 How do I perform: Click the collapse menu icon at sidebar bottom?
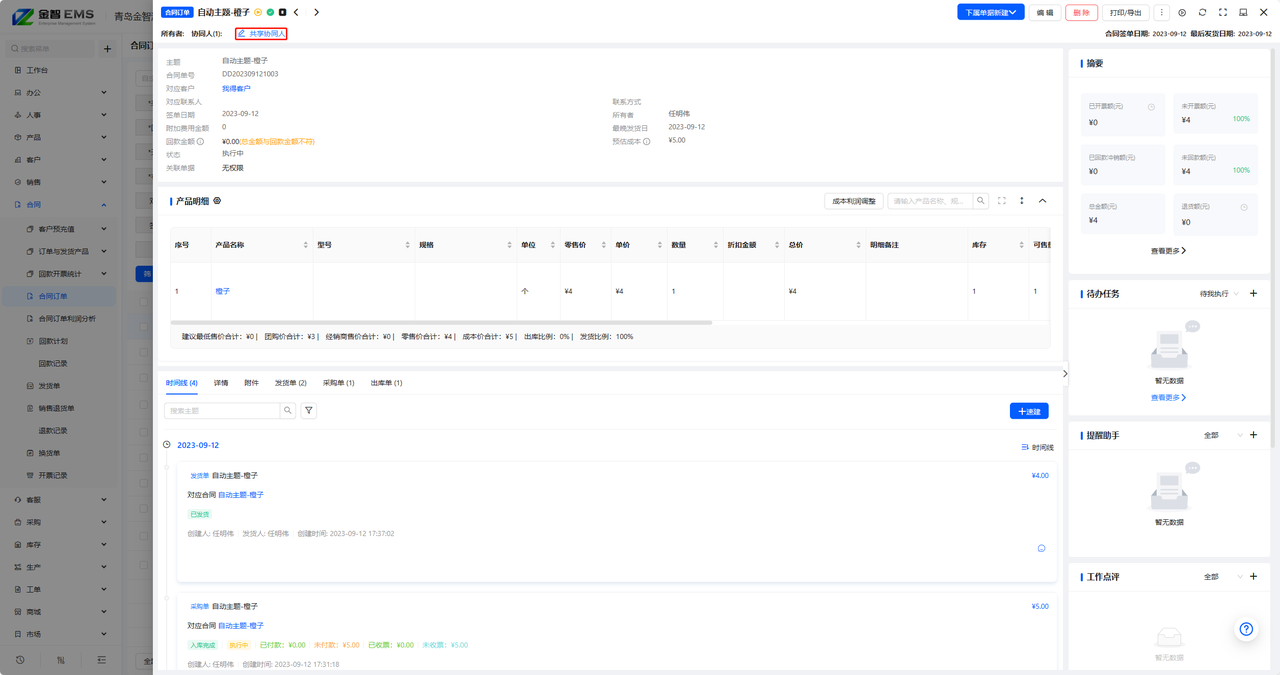[101, 660]
